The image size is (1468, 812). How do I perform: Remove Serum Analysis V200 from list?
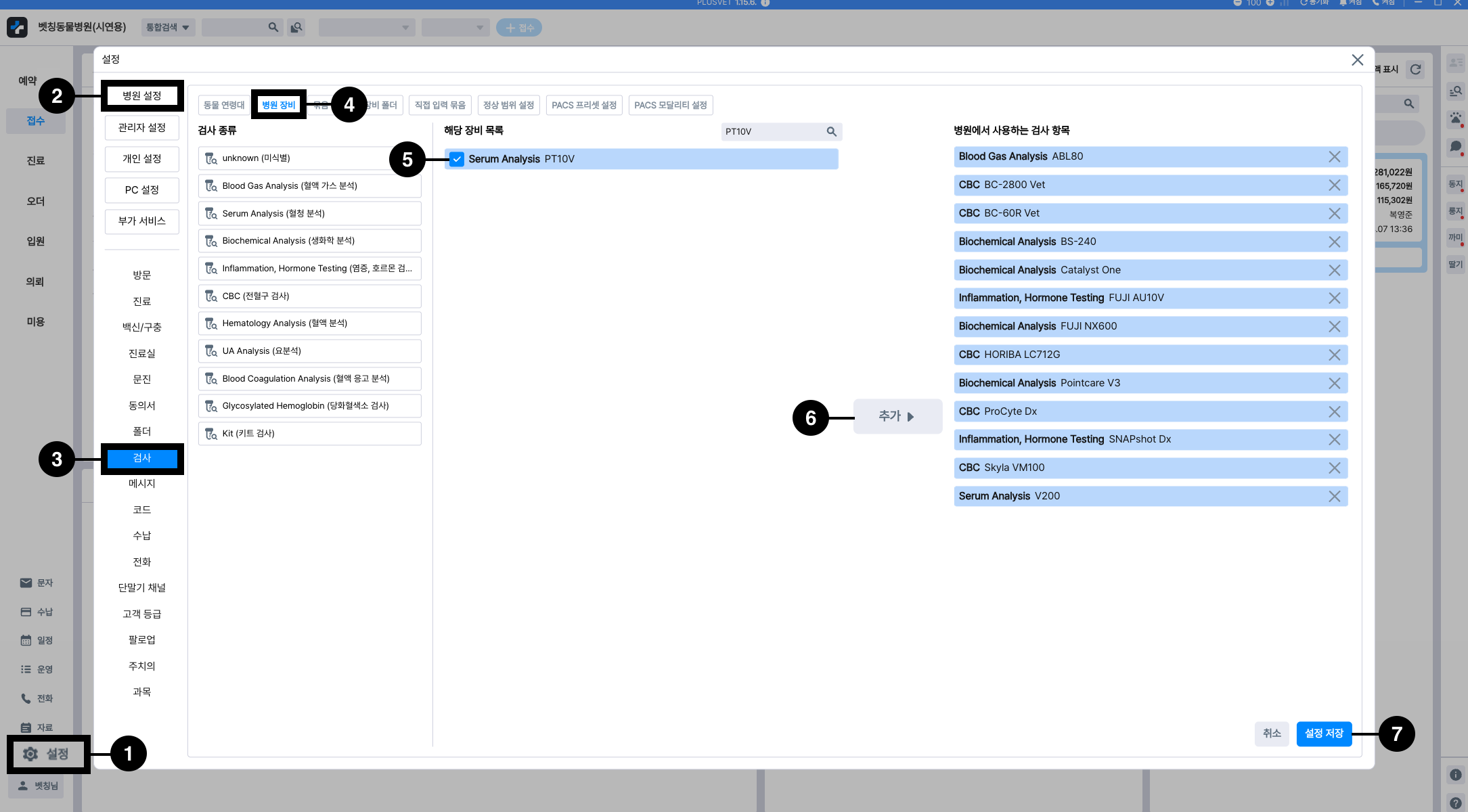click(1334, 496)
